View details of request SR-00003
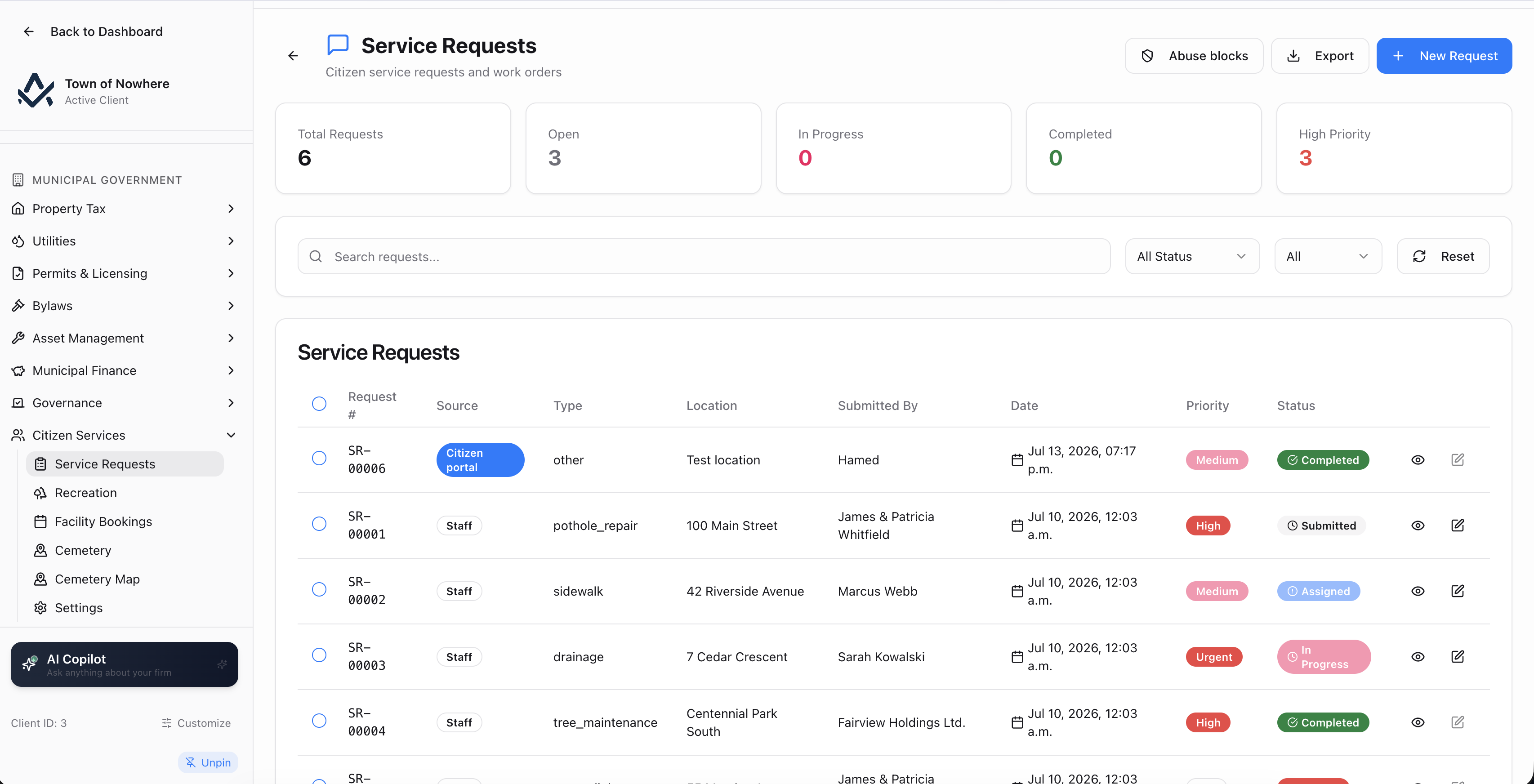This screenshot has height=784, width=1534. tap(1418, 657)
